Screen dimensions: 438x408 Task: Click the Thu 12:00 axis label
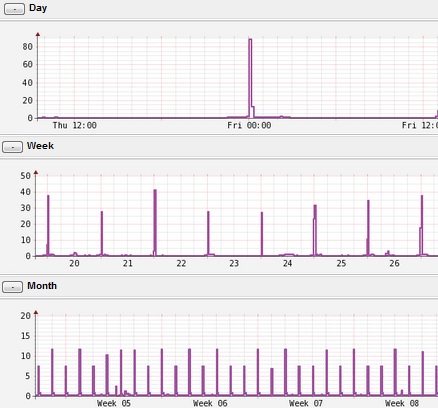click(75, 125)
